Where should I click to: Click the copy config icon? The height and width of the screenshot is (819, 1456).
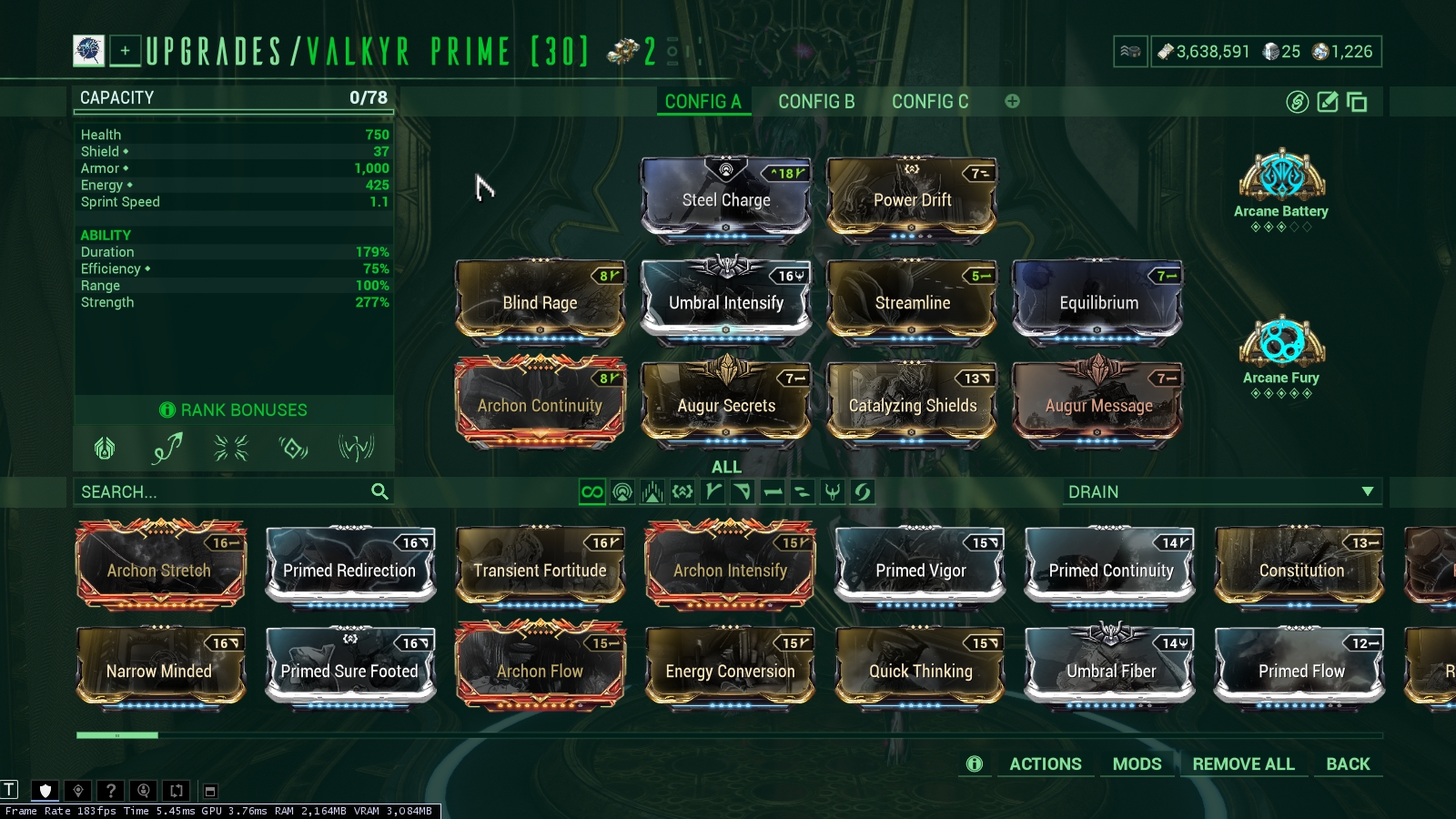(1357, 102)
